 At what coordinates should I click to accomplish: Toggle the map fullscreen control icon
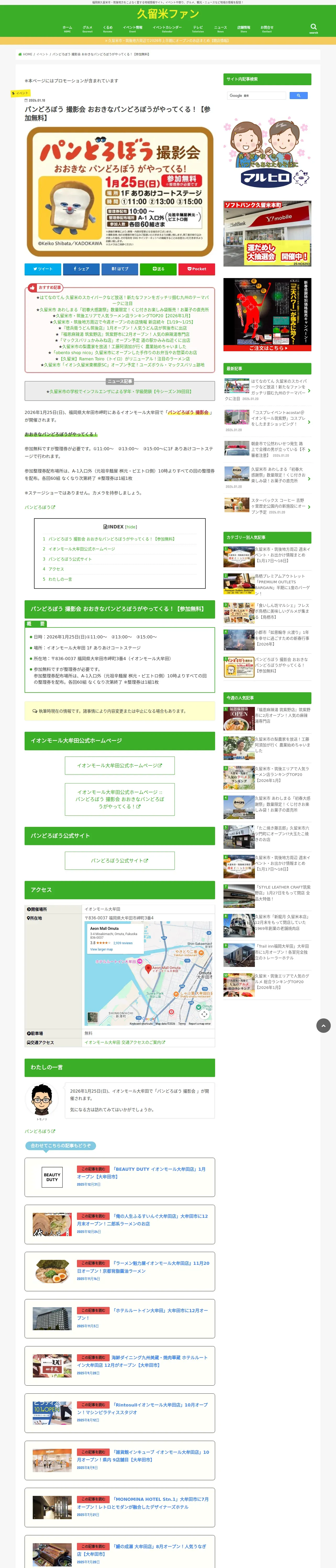tap(204, 1014)
